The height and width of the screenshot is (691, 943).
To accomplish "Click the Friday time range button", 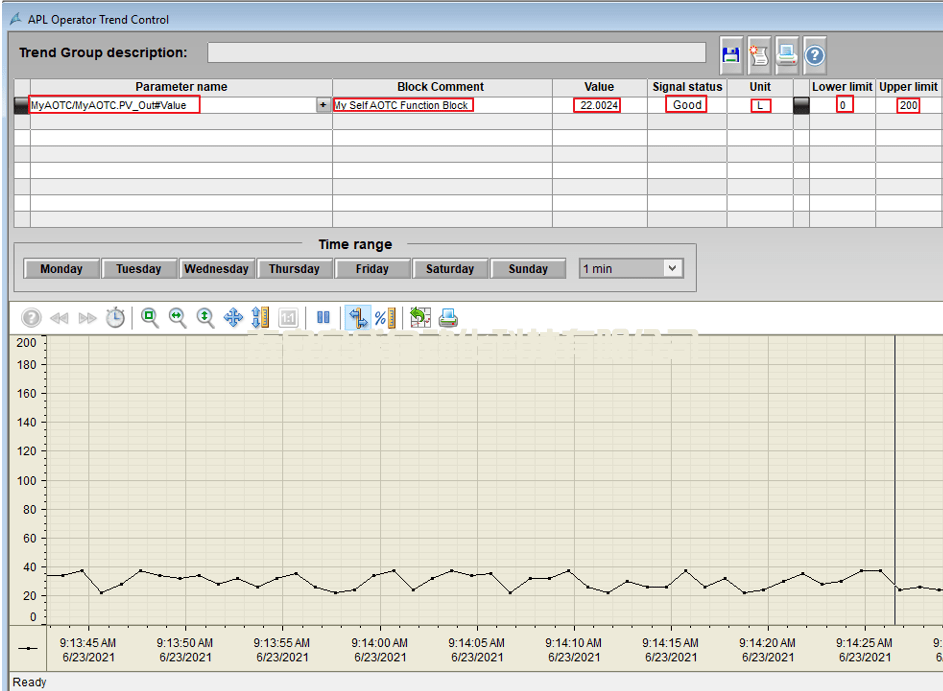I will pyautogui.click(x=372, y=269).
